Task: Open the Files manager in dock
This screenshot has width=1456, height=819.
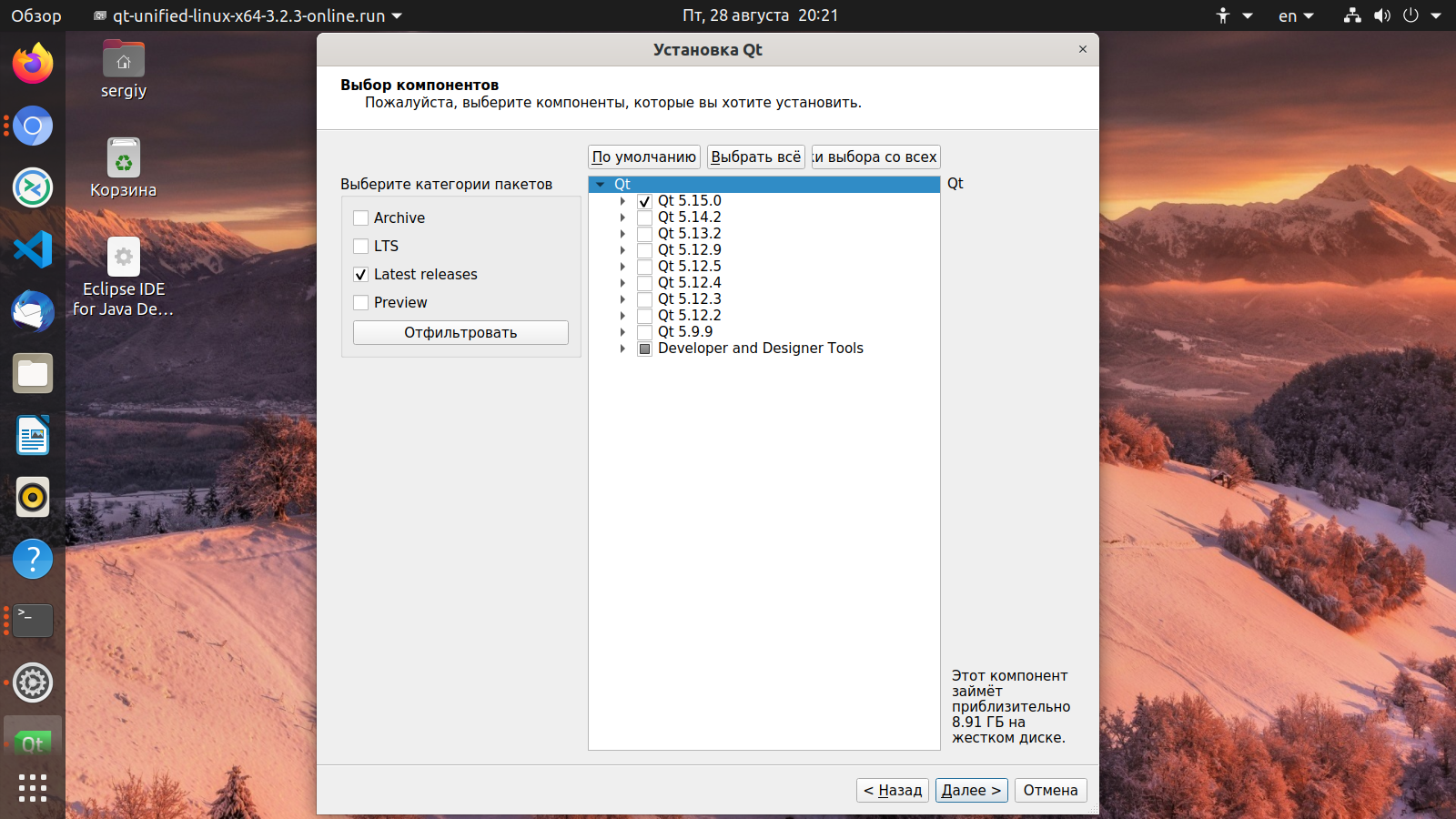Action: pyautogui.click(x=33, y=373)
